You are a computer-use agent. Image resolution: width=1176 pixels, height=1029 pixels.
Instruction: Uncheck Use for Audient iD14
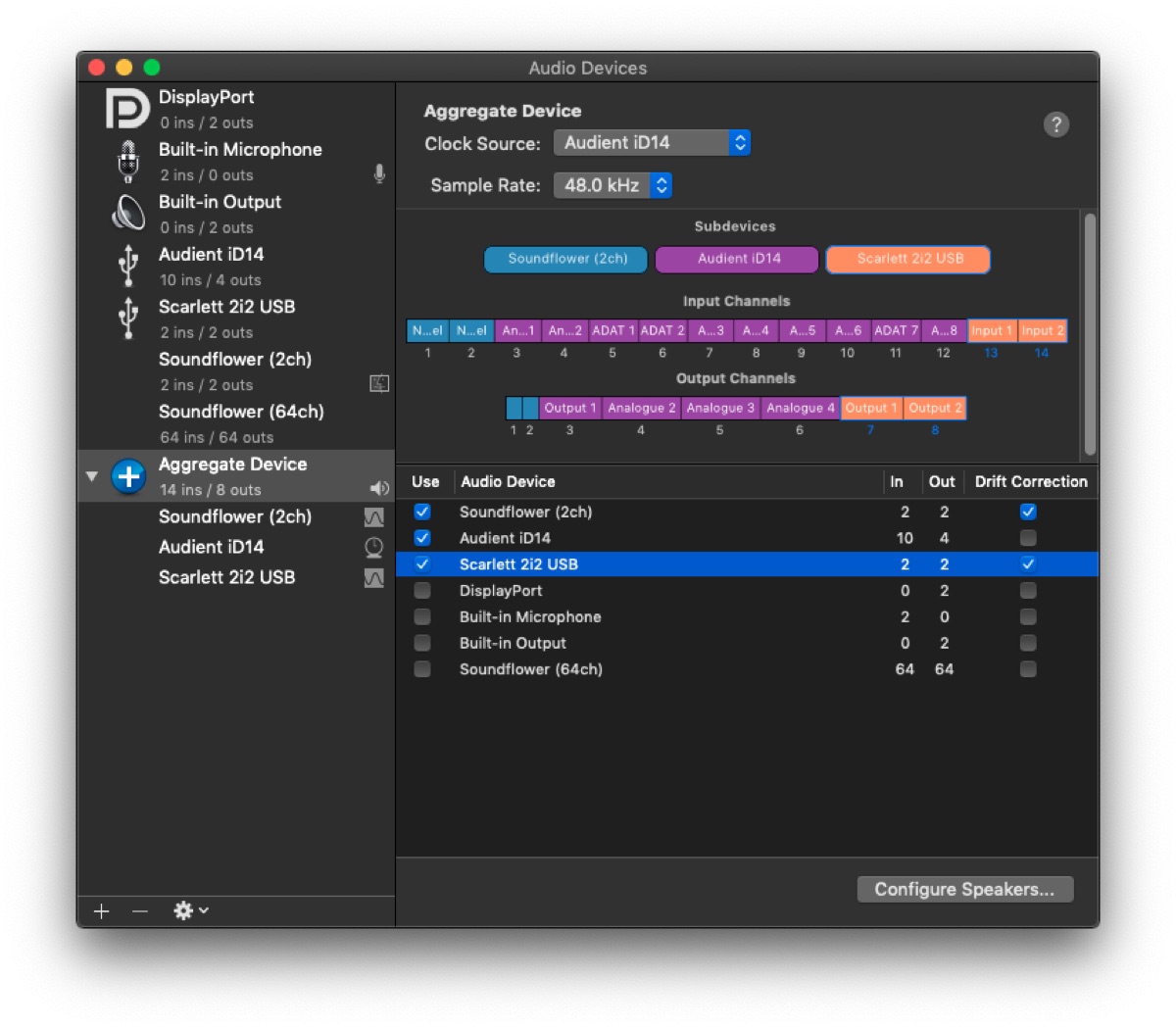(x=422, y=538)
